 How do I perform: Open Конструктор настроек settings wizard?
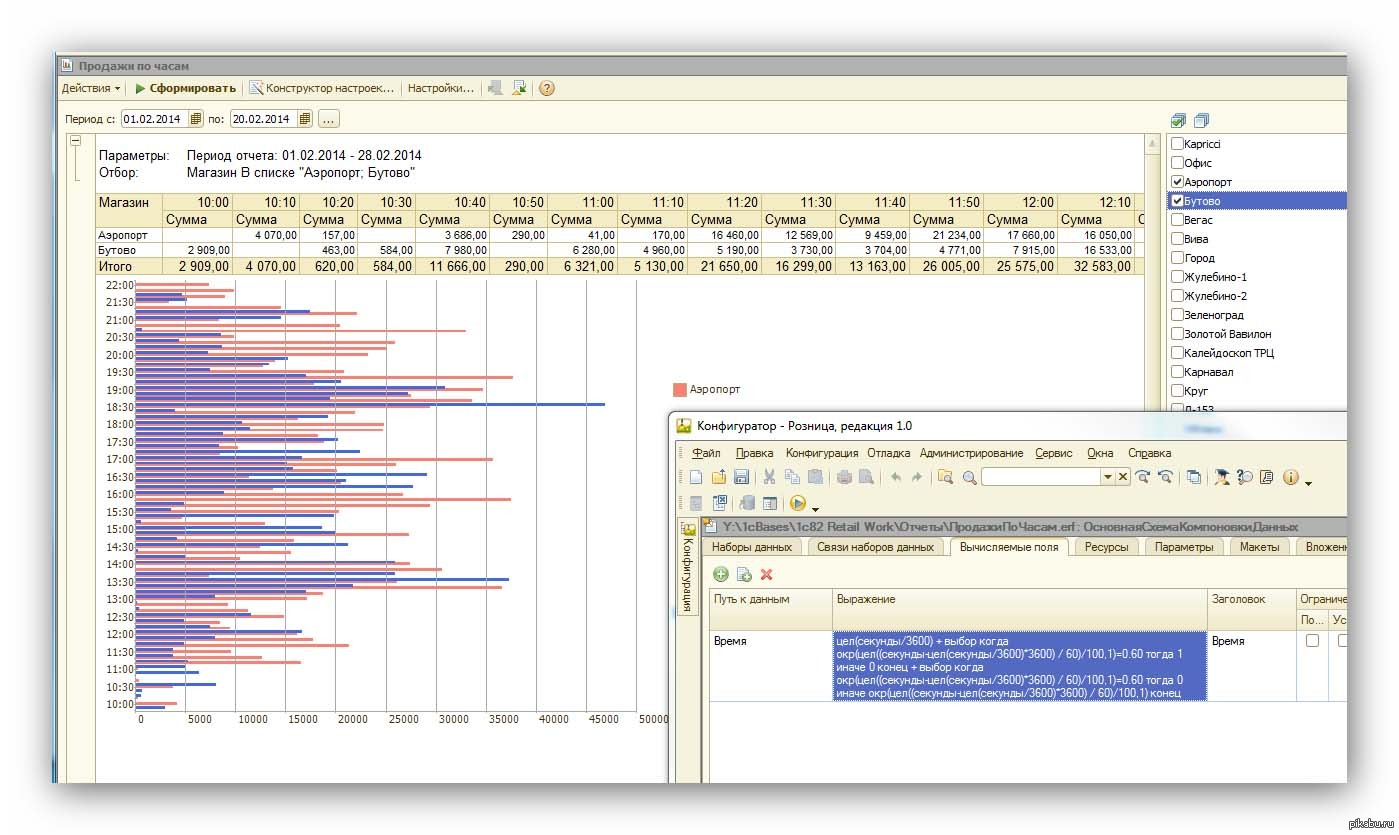[x=322, y=88]
